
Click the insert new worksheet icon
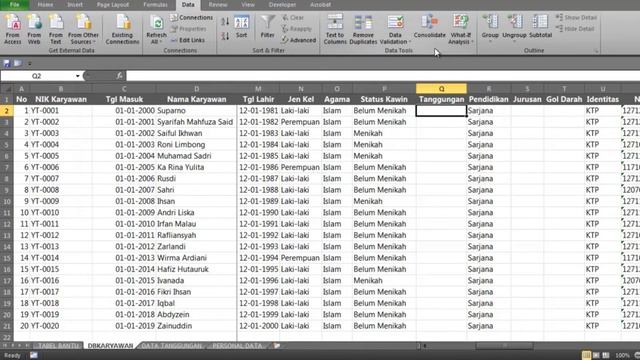[277, 346]
